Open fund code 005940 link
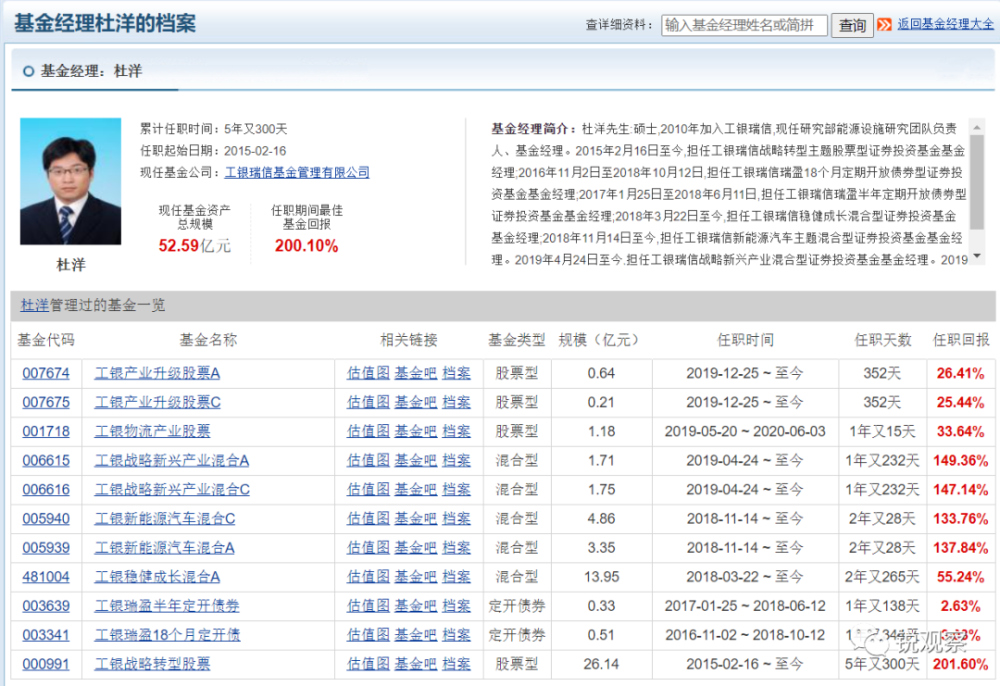This screenshot has height=686, width=1000. pyautogui.click(x=46, y=519)
